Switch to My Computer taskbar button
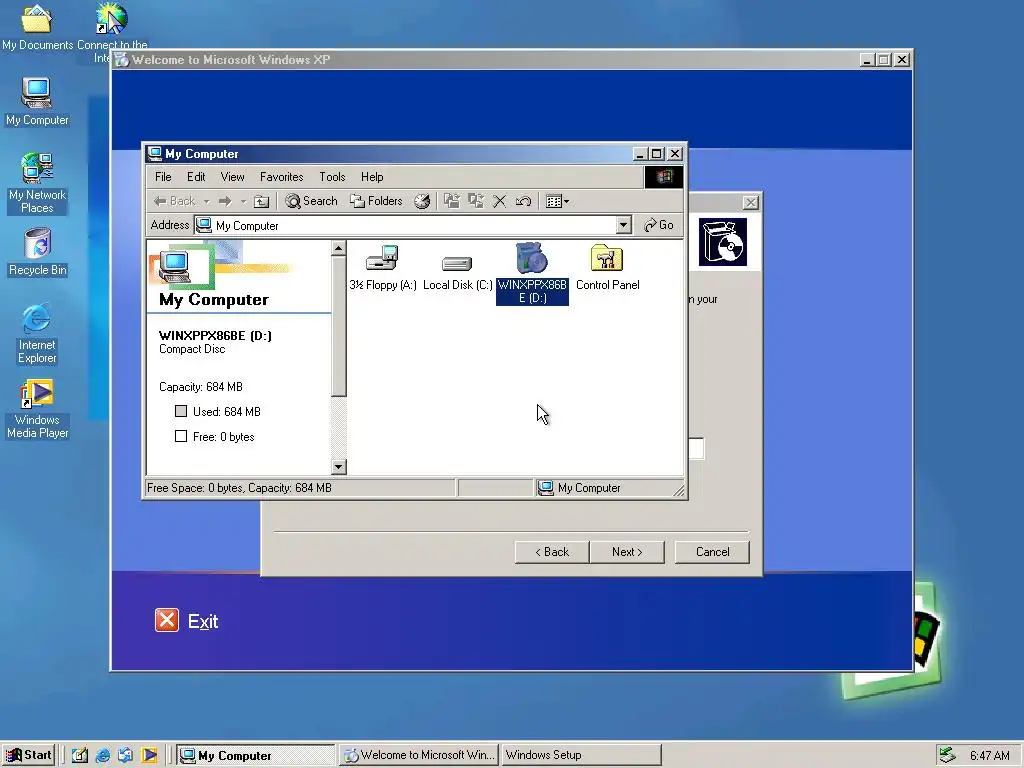This screenshot has width=1024, height=768. click(x=256, y=756)
